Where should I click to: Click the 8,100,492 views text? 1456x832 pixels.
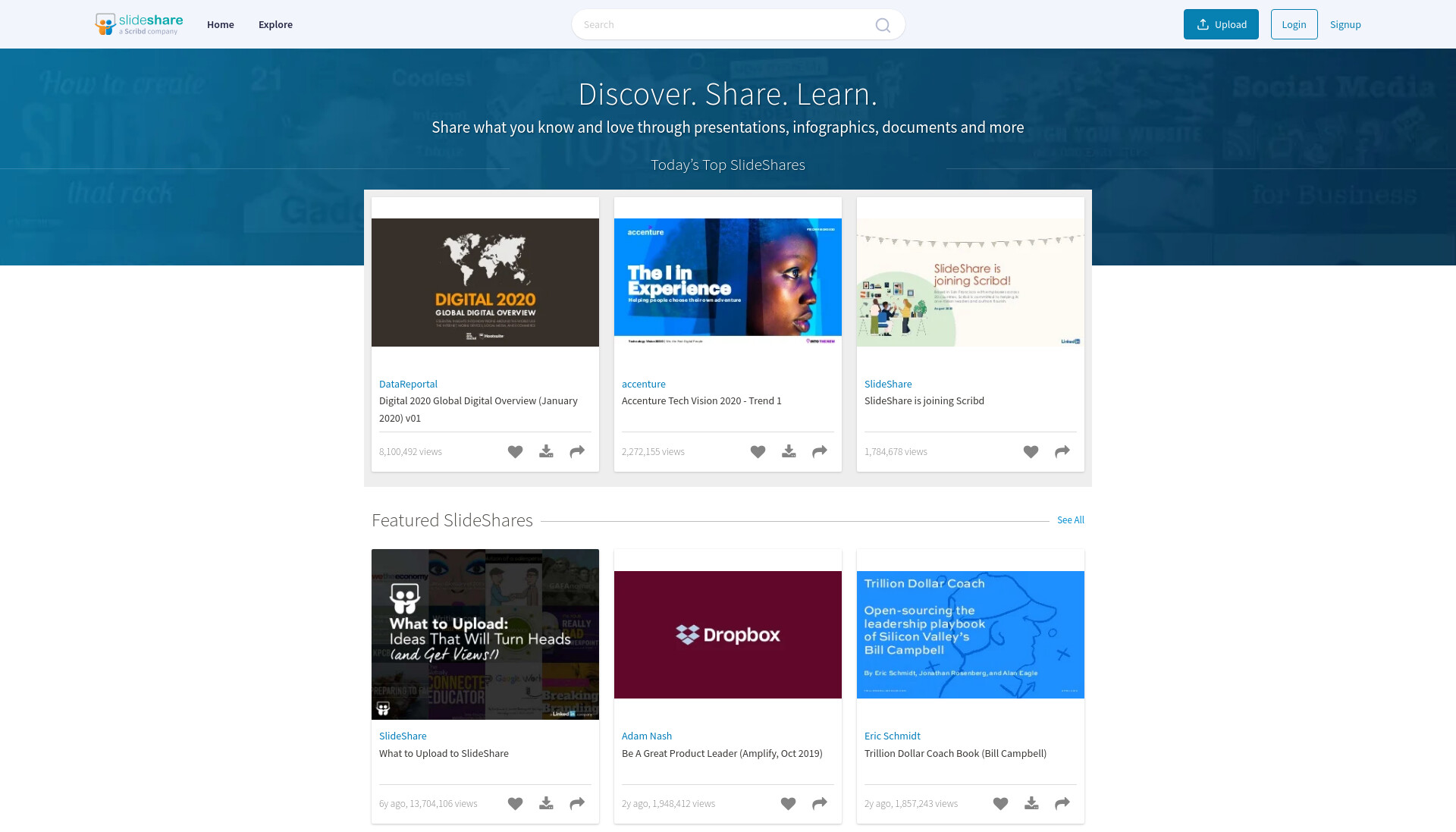click(x=410, y=451)
